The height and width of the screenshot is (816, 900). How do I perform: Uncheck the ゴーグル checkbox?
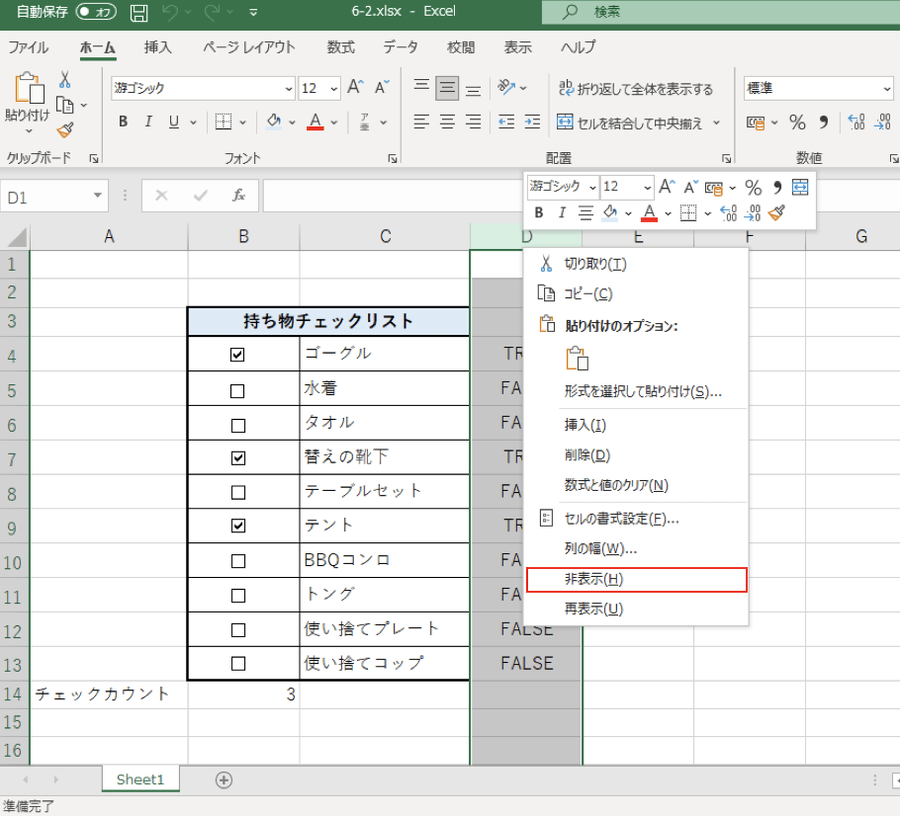(x=238, y=354)
